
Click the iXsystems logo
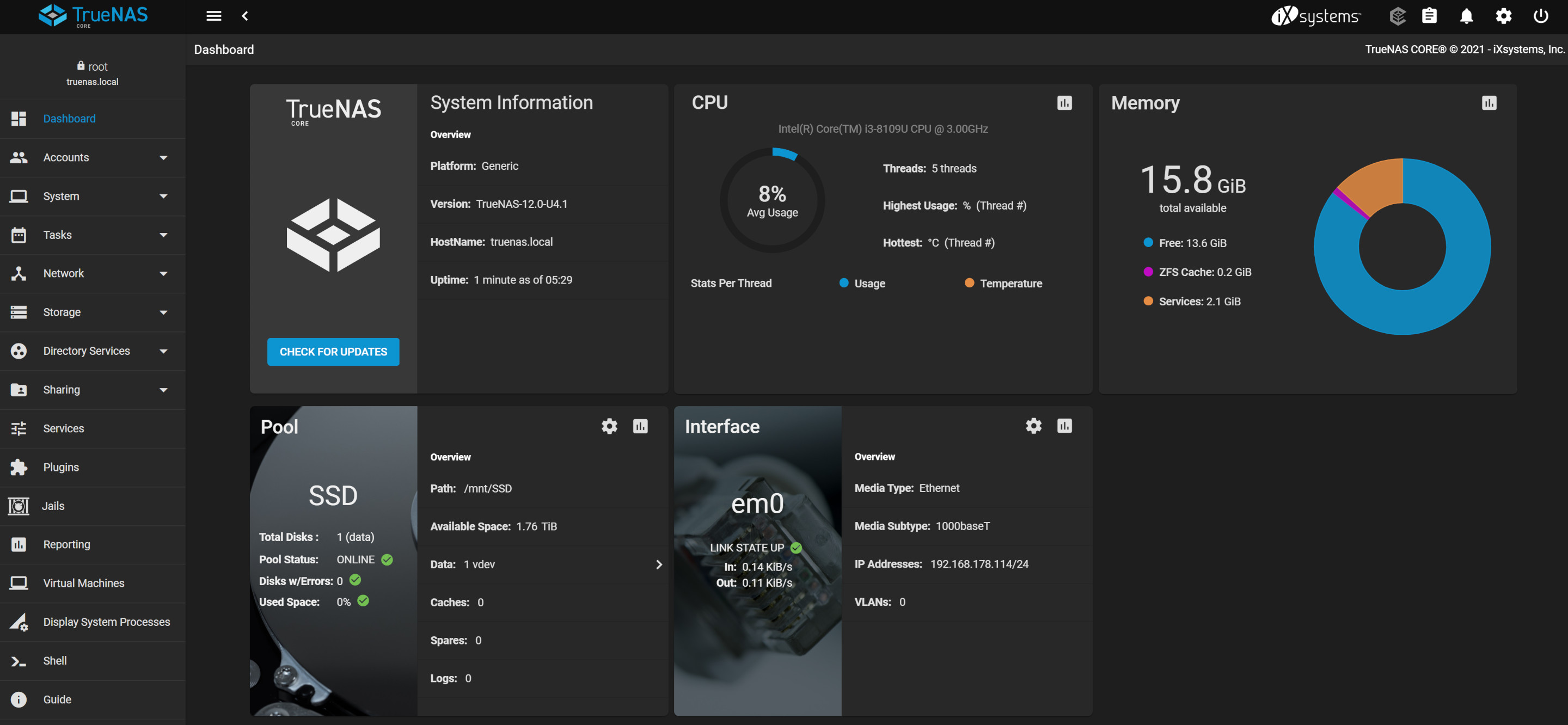[1315, 16]
